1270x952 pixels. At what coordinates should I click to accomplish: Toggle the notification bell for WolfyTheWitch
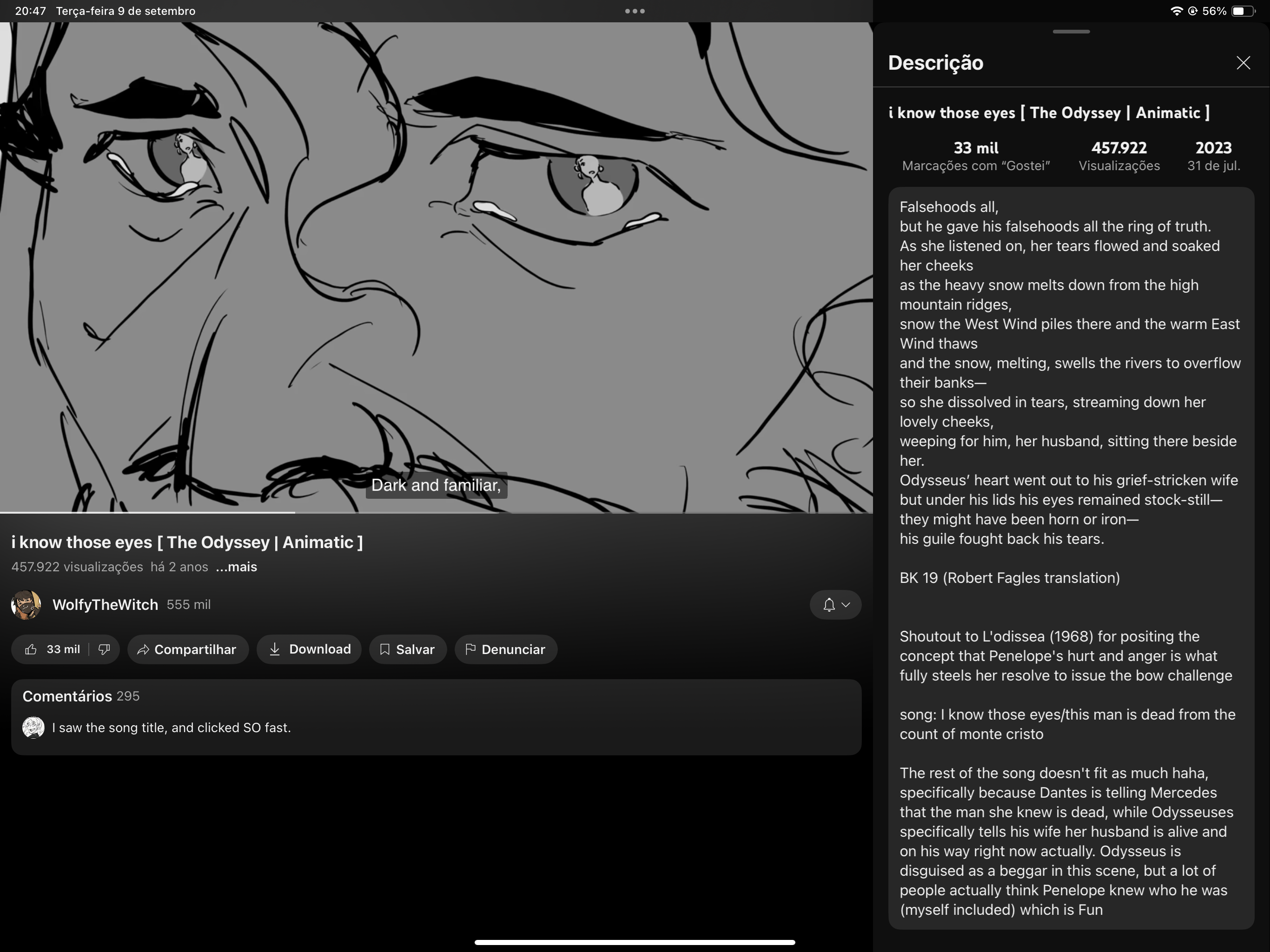828,605
